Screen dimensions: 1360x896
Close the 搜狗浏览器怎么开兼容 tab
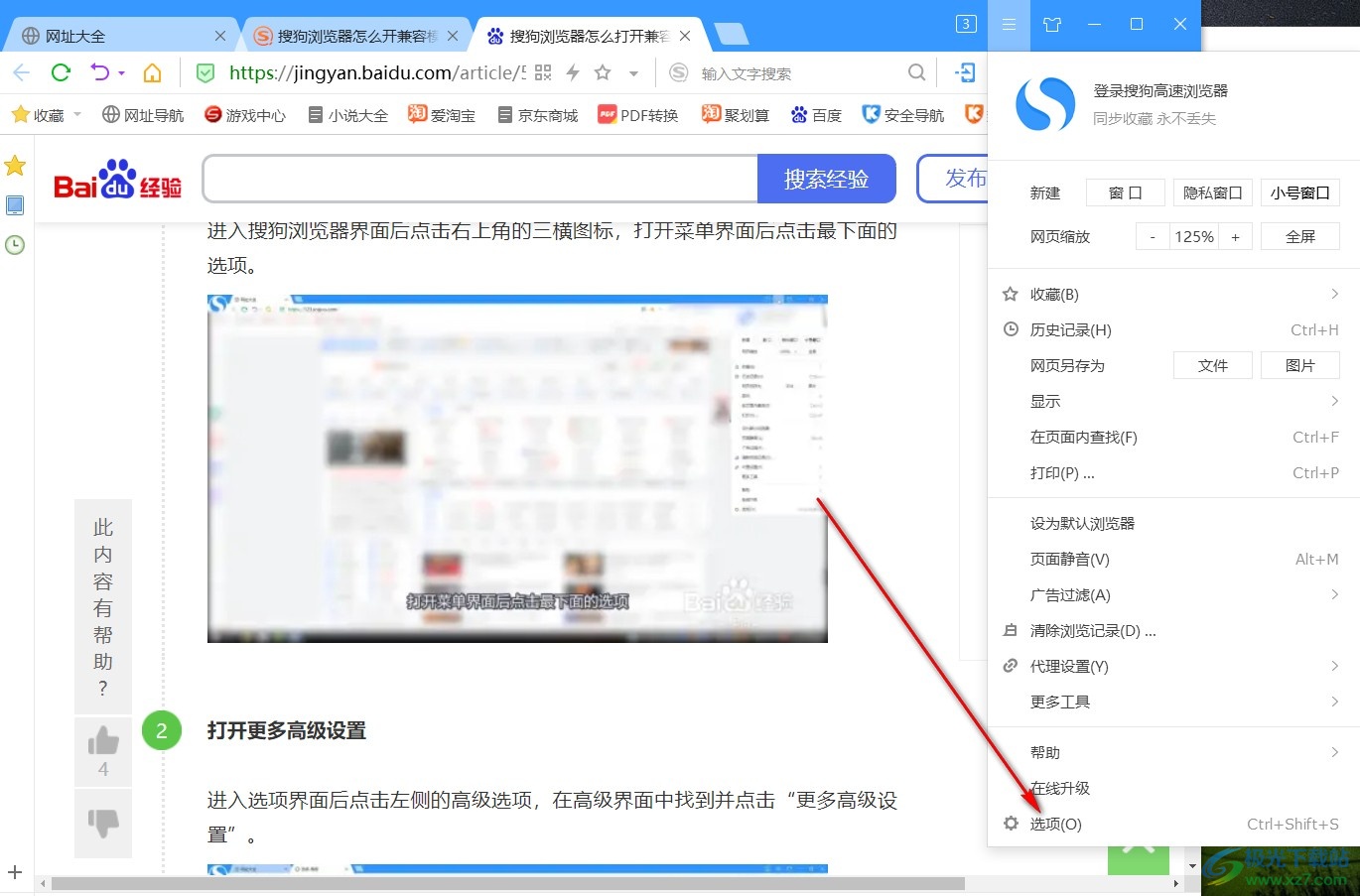point(453,36)
